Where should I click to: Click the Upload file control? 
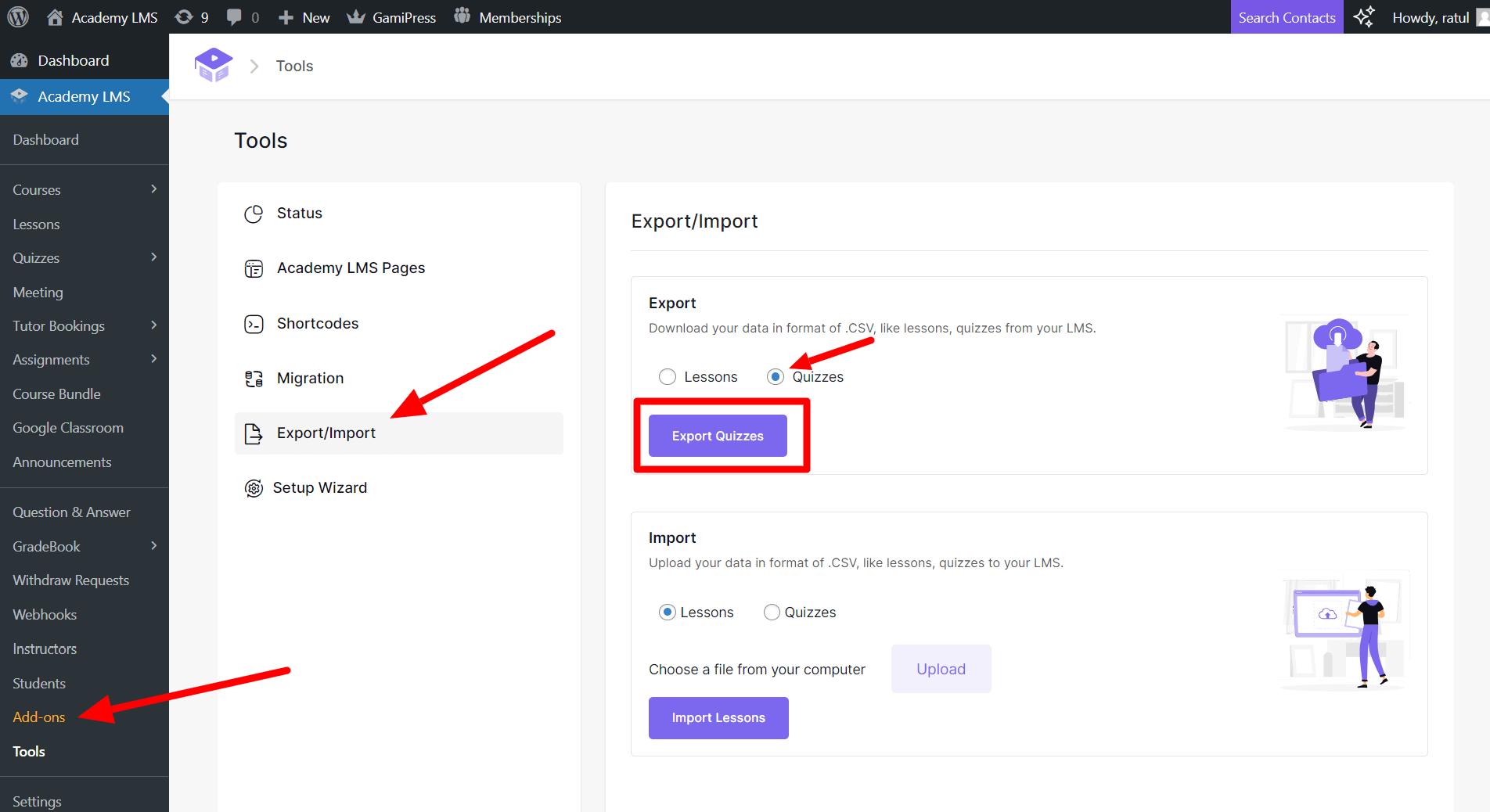(x=941, y=669)
